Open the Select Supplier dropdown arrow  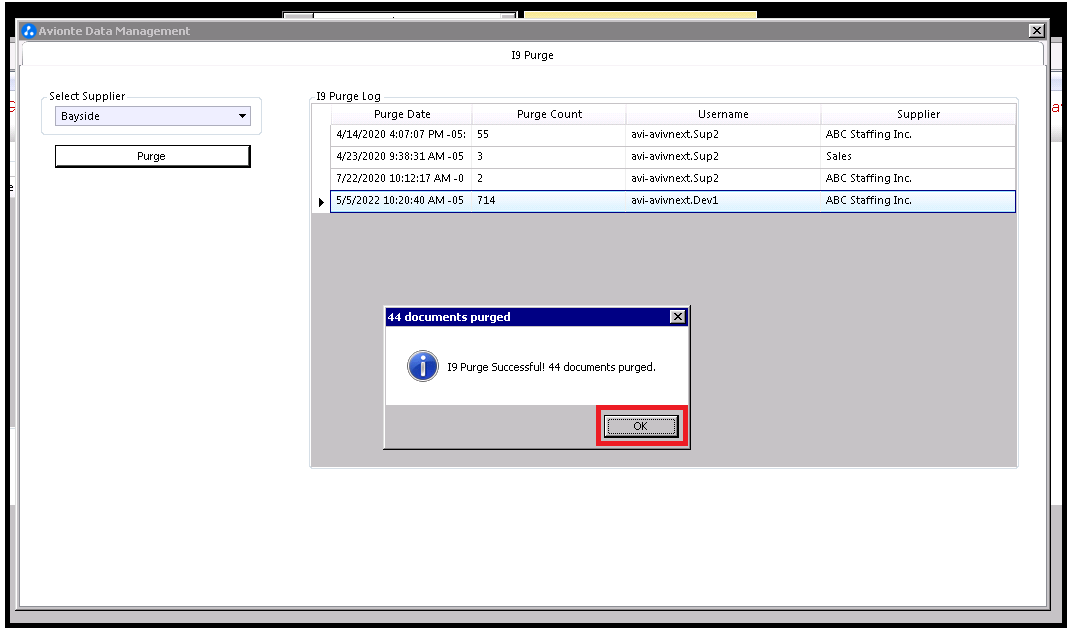[x=242, y=116]
